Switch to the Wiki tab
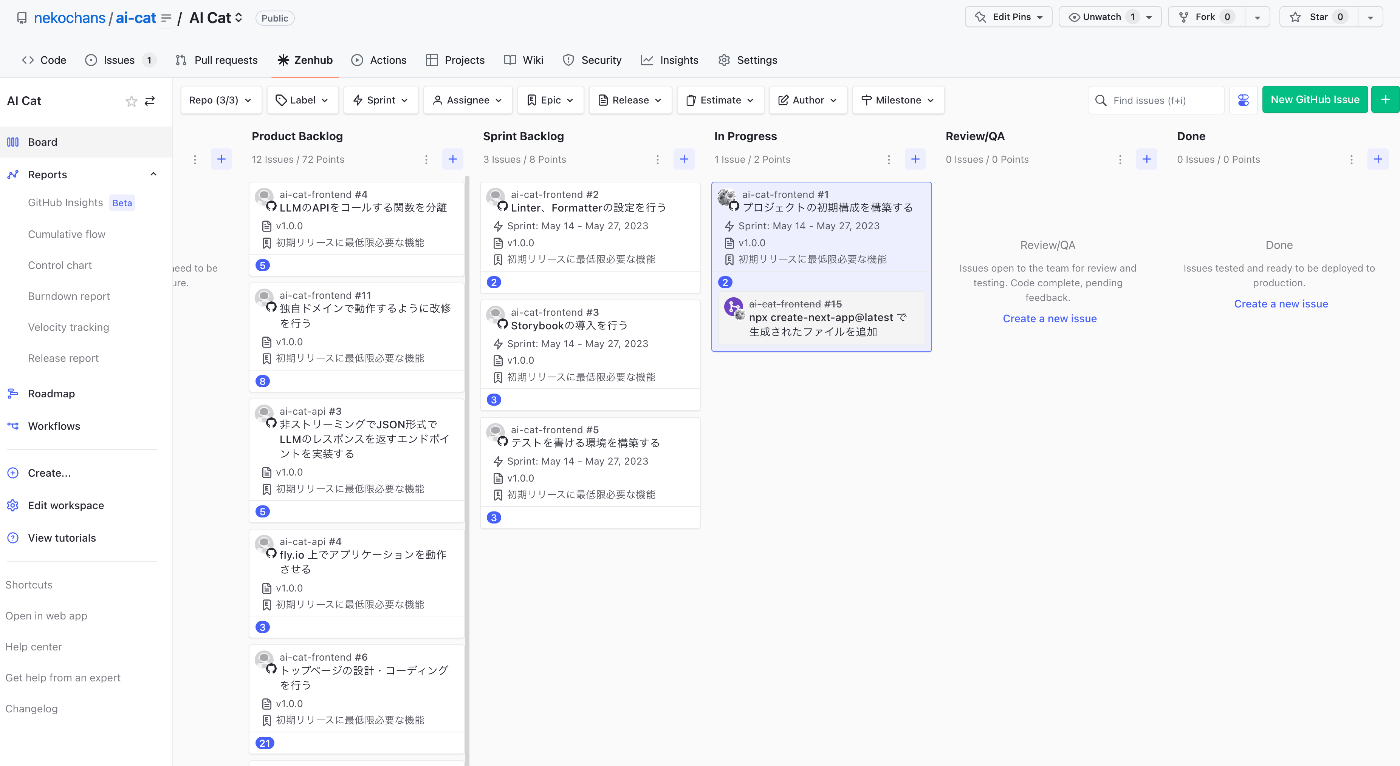 524,60
